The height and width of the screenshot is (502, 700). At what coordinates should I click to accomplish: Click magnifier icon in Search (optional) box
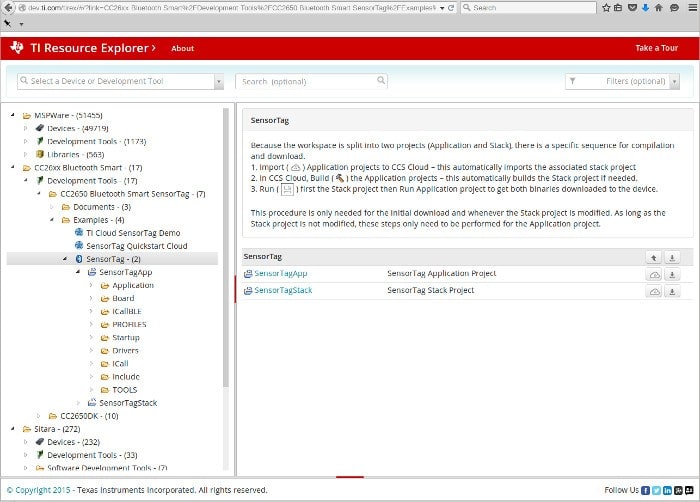point(381,80)
